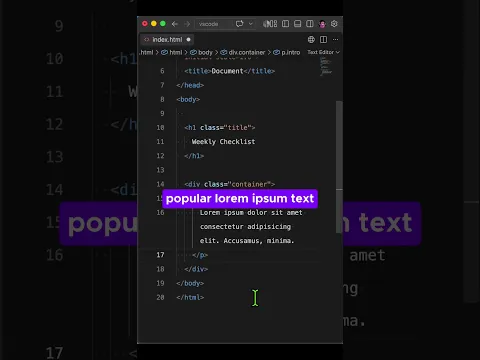Click the h1 class title line
Screen dimensions: 480x360
point(220,128)
